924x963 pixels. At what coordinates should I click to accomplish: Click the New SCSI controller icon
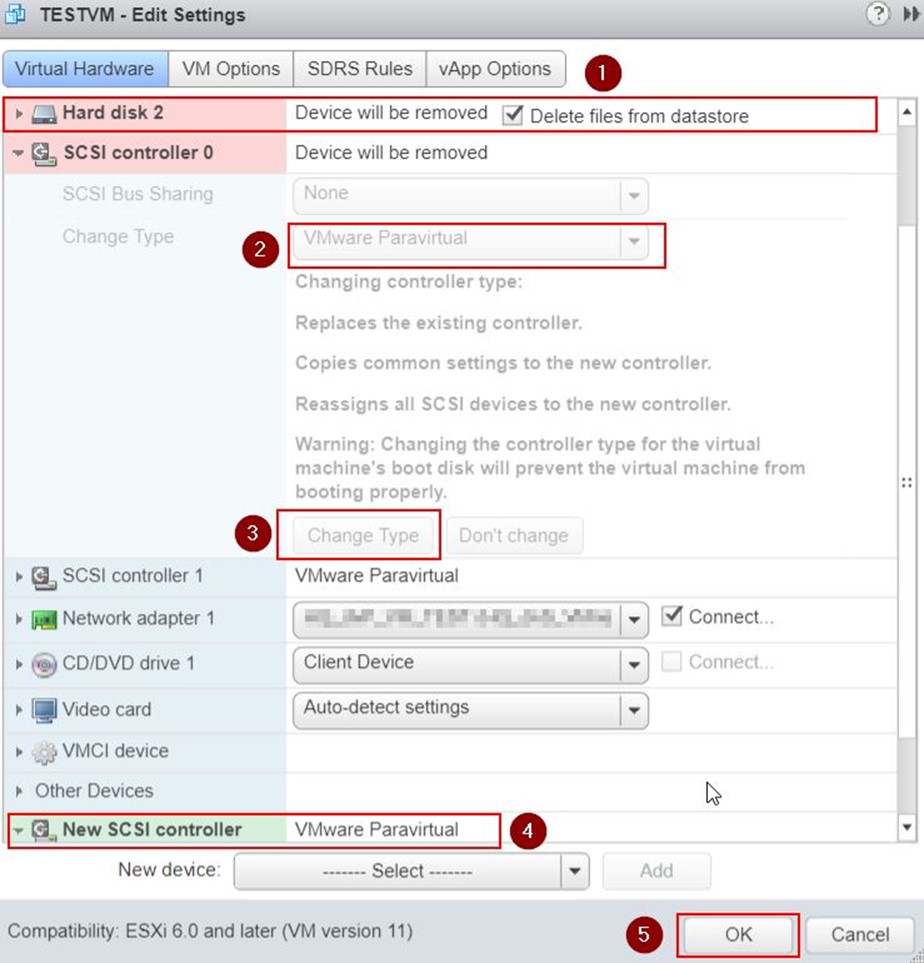coord(44,830)
